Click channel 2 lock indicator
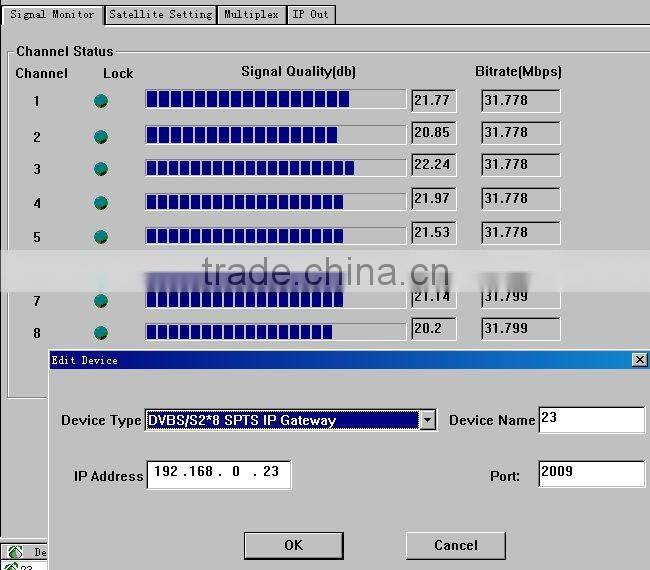Screen dimensions: 650x570 (101, 137)
